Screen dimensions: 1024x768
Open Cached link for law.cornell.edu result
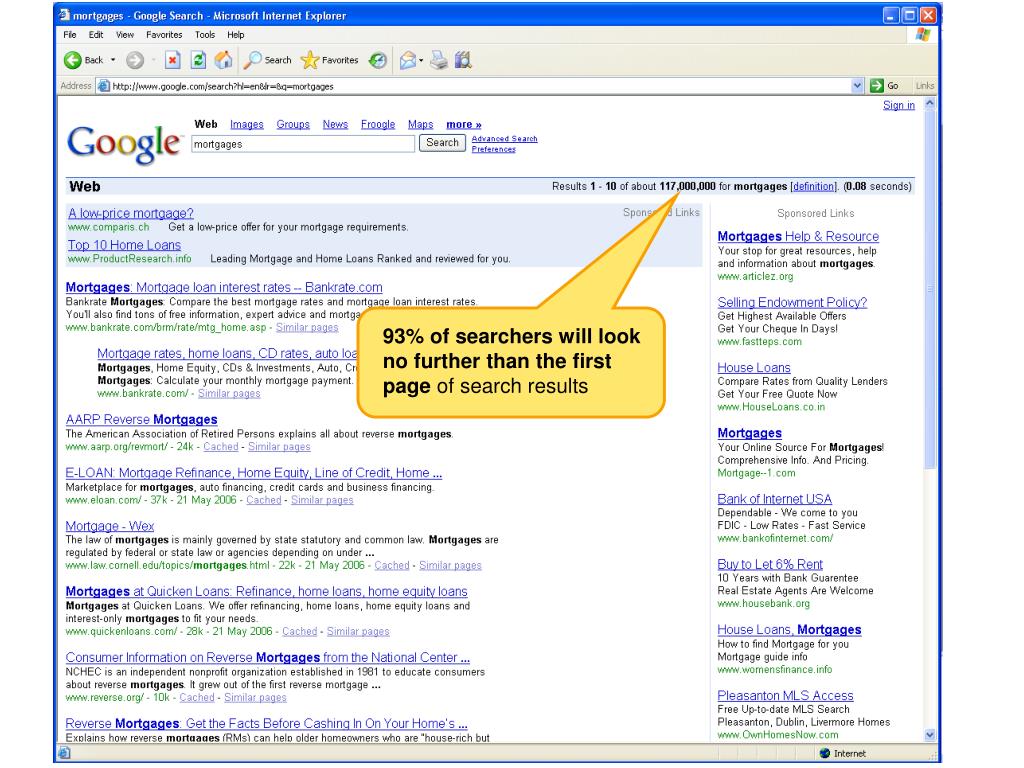click(392, 566)
